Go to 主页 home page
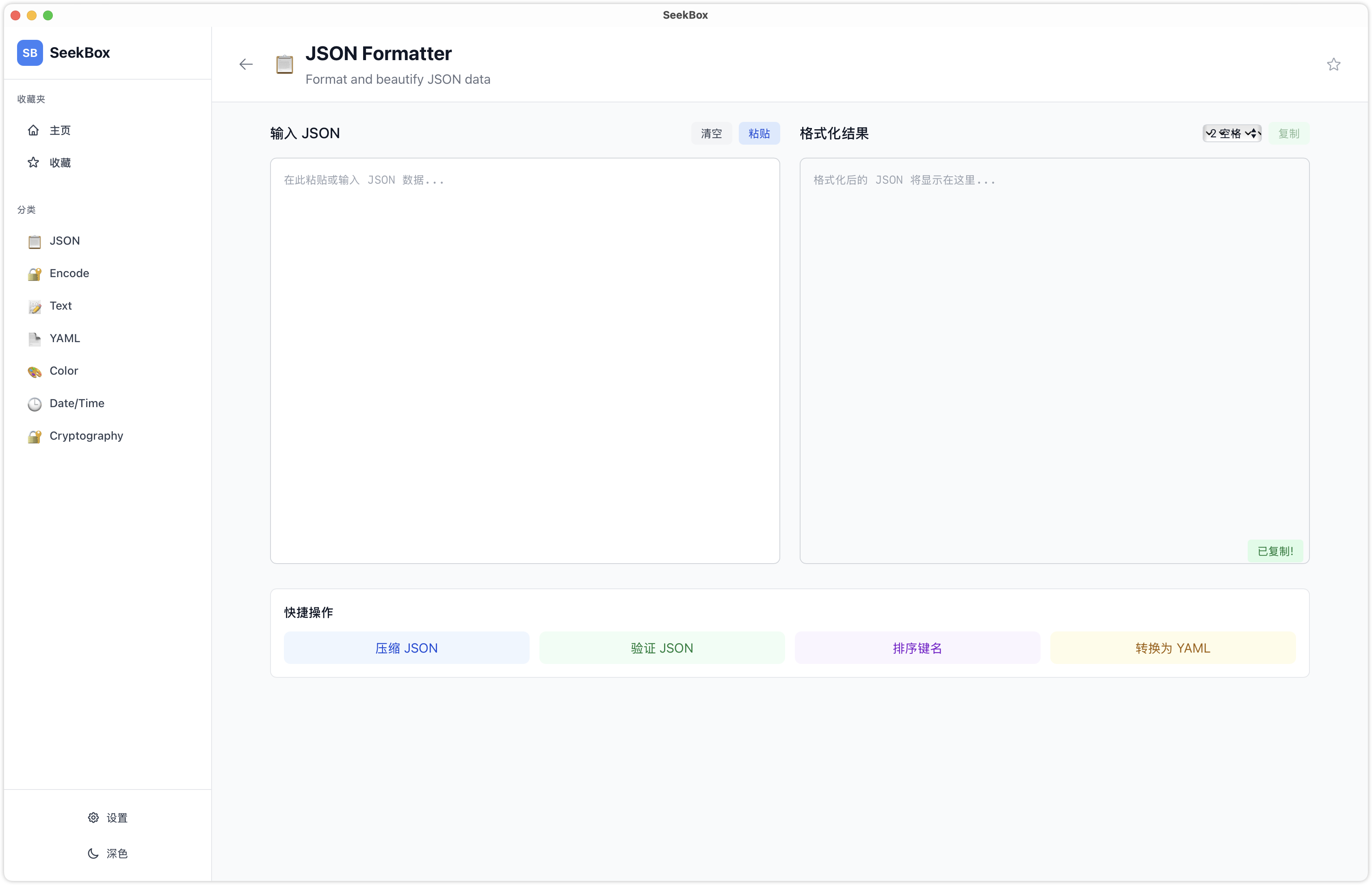 pyautogui.click(x=60, y=130)
